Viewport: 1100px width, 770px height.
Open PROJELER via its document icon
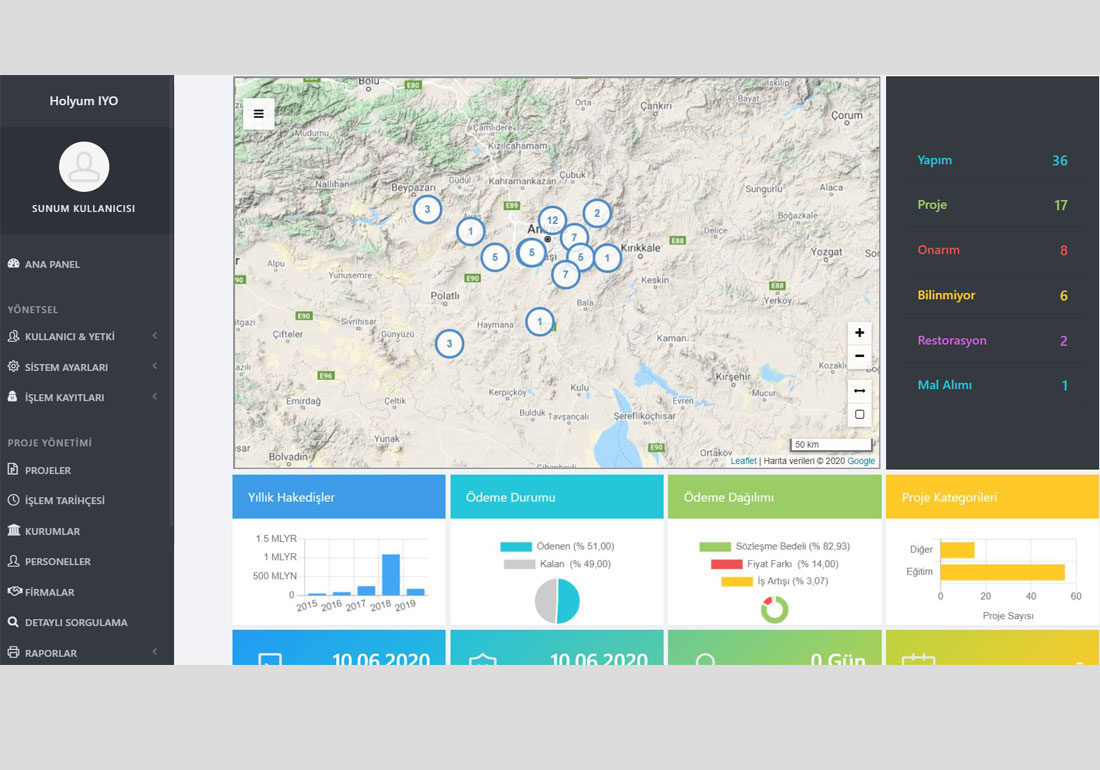(13, 469)
